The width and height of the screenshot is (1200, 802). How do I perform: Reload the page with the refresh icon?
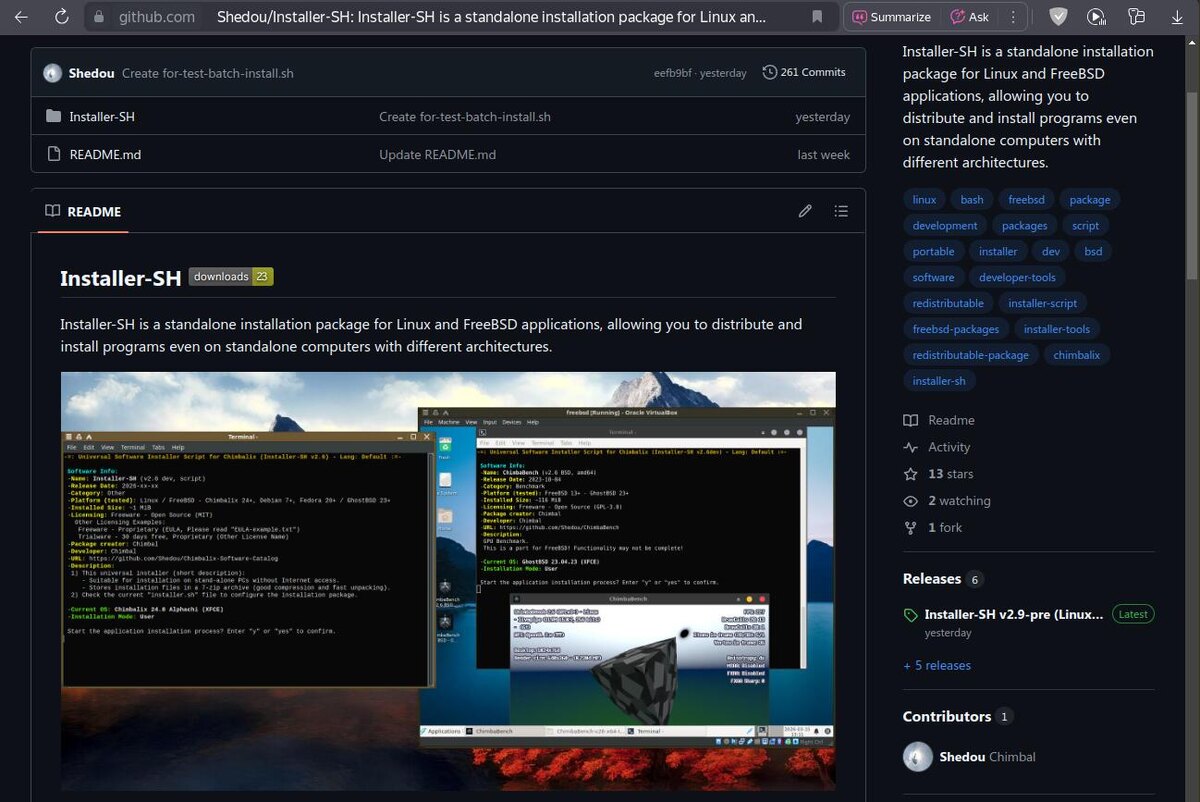(62, 17)
